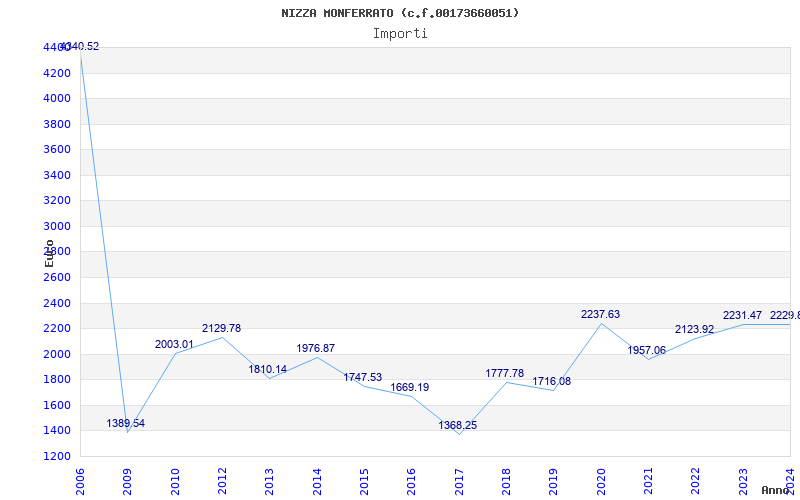The height and width of the screenshot is (500, 800).
Task: Click the 1400 y-axis tick label
Action: pyautogui.click(x=57, y=431)
